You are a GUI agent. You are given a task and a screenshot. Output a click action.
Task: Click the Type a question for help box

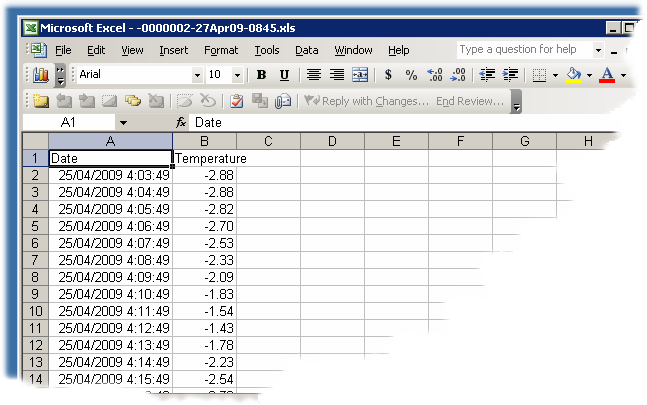tap(524, 49)
